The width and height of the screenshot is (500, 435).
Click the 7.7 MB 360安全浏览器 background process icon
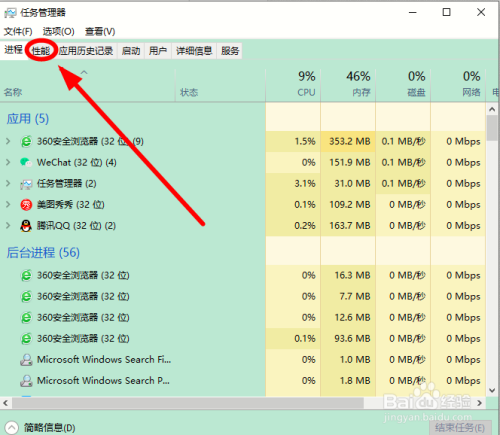pos(26,296)
